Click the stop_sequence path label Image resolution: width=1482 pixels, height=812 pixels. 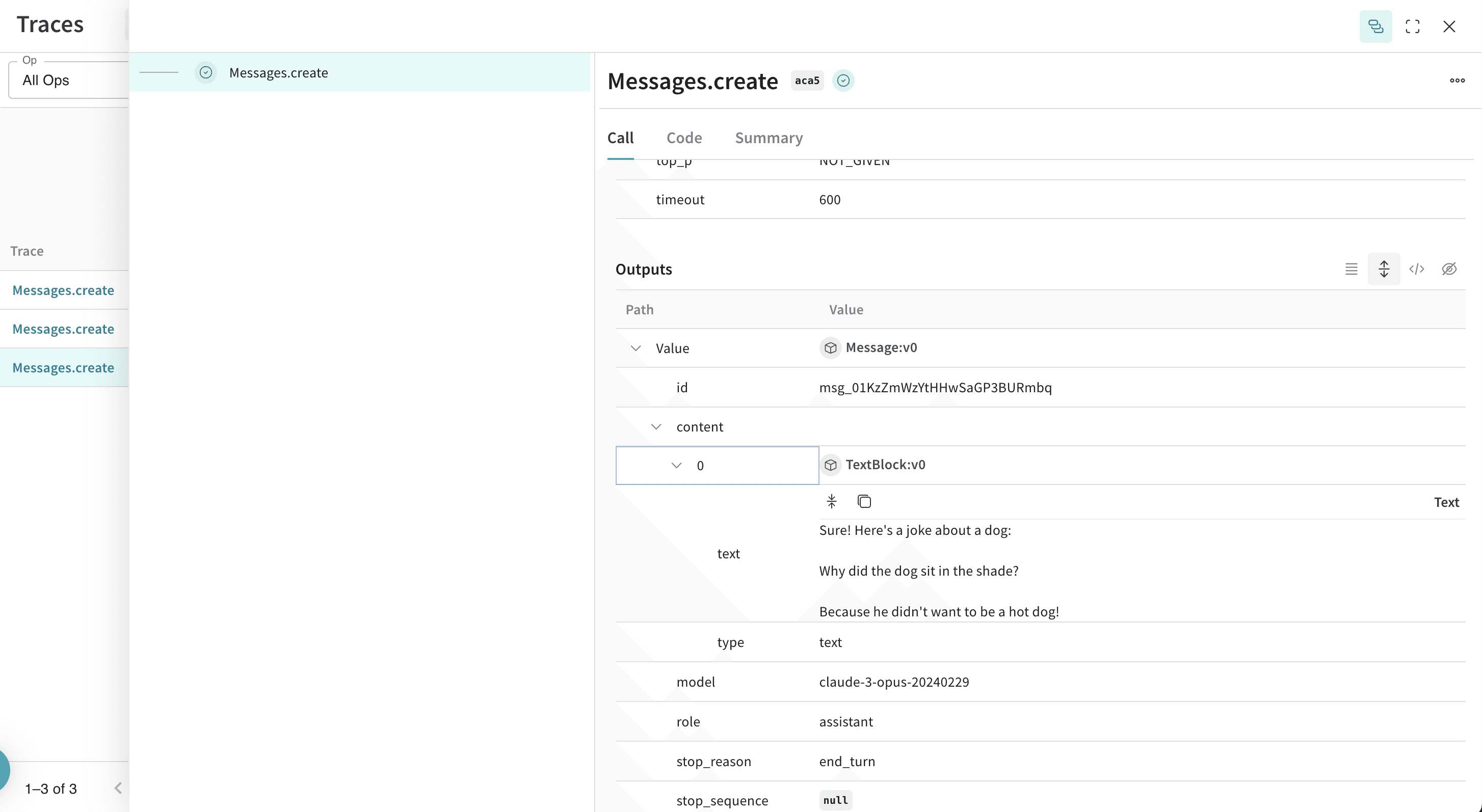(x=722, y=801)
